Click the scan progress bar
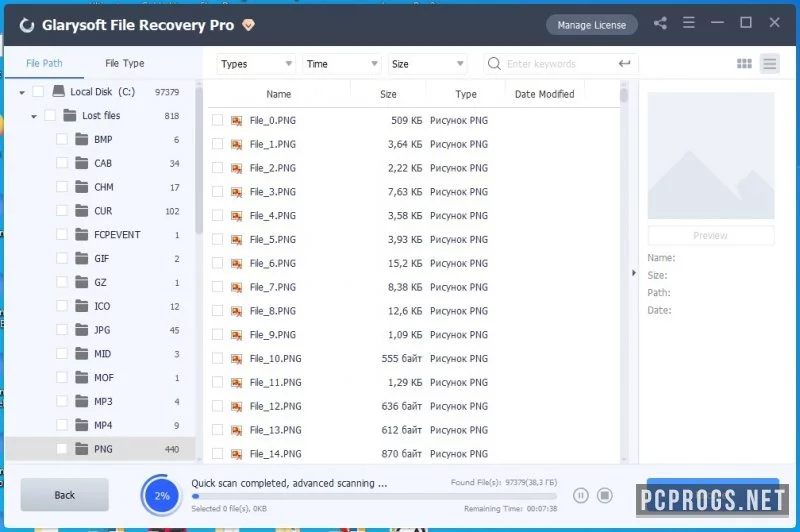The image size is (800, 532). pyautogui.click(x=374, y=496)
